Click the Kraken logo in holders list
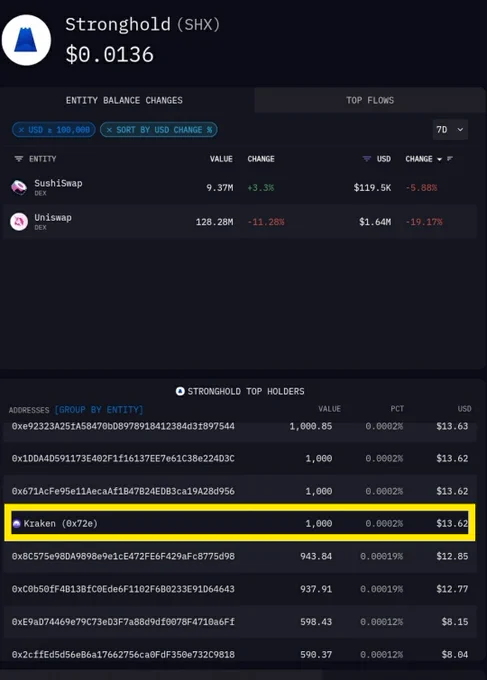The width and height of the screenshot is (487, 680). (x=16, y=523)
